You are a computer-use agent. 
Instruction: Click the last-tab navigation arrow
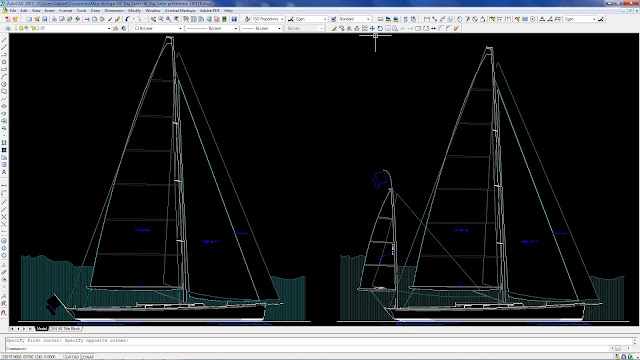click(x=30, y=329)
